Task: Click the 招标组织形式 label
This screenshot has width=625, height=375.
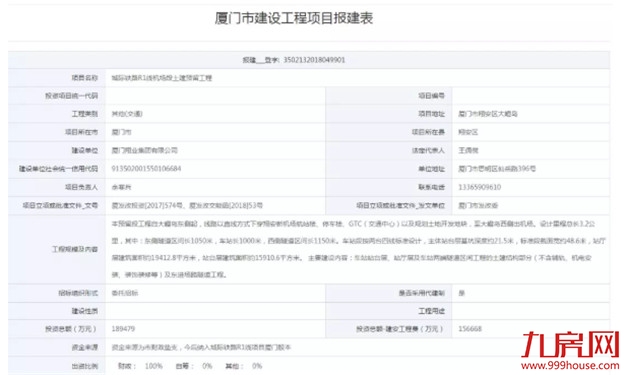Action: (78, 293)
